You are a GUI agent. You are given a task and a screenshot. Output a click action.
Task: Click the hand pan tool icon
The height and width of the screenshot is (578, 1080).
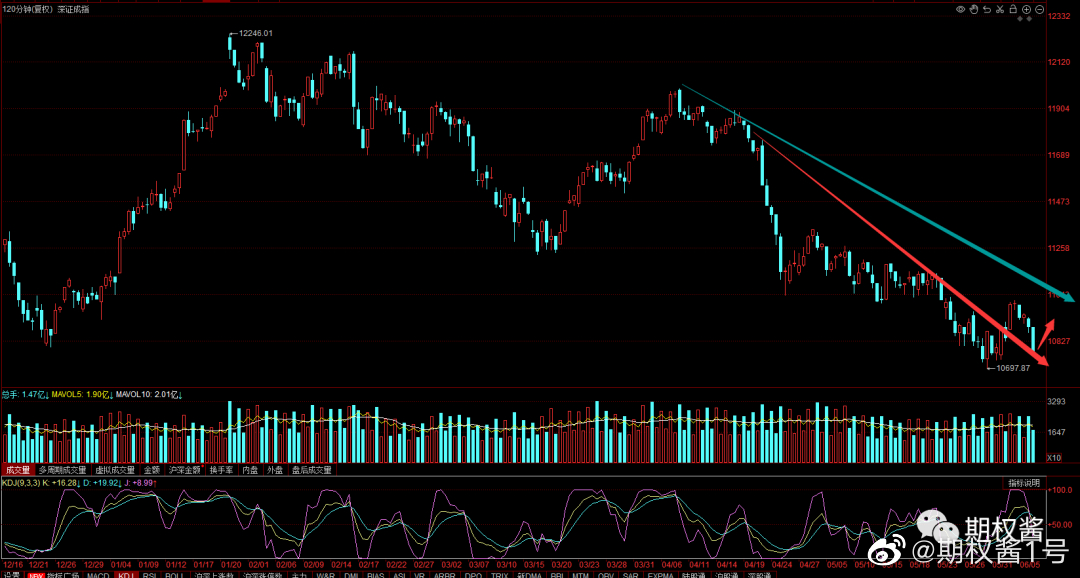(974, 9)
